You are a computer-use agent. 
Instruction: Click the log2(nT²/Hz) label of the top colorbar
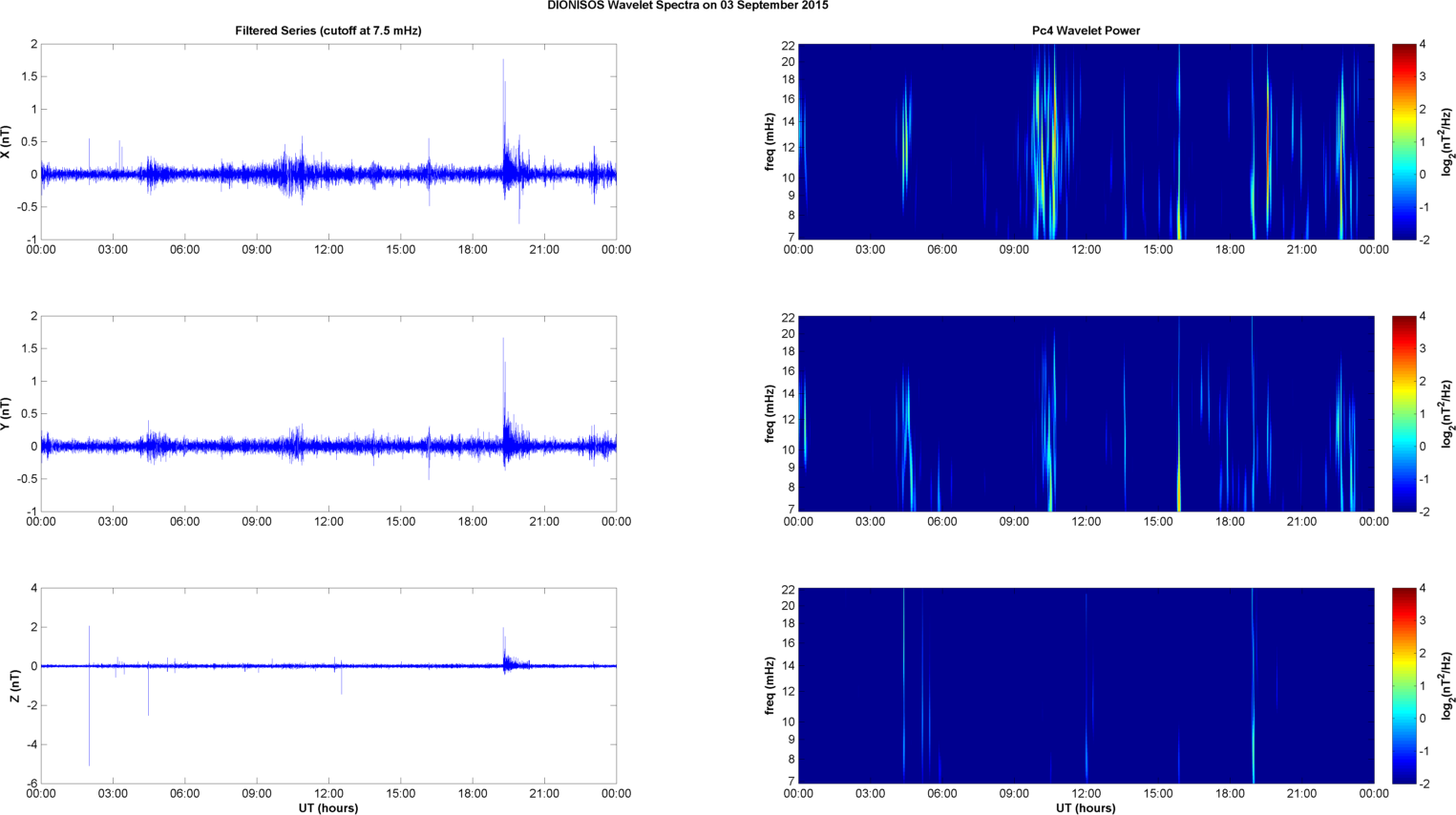click(1447, 142)
